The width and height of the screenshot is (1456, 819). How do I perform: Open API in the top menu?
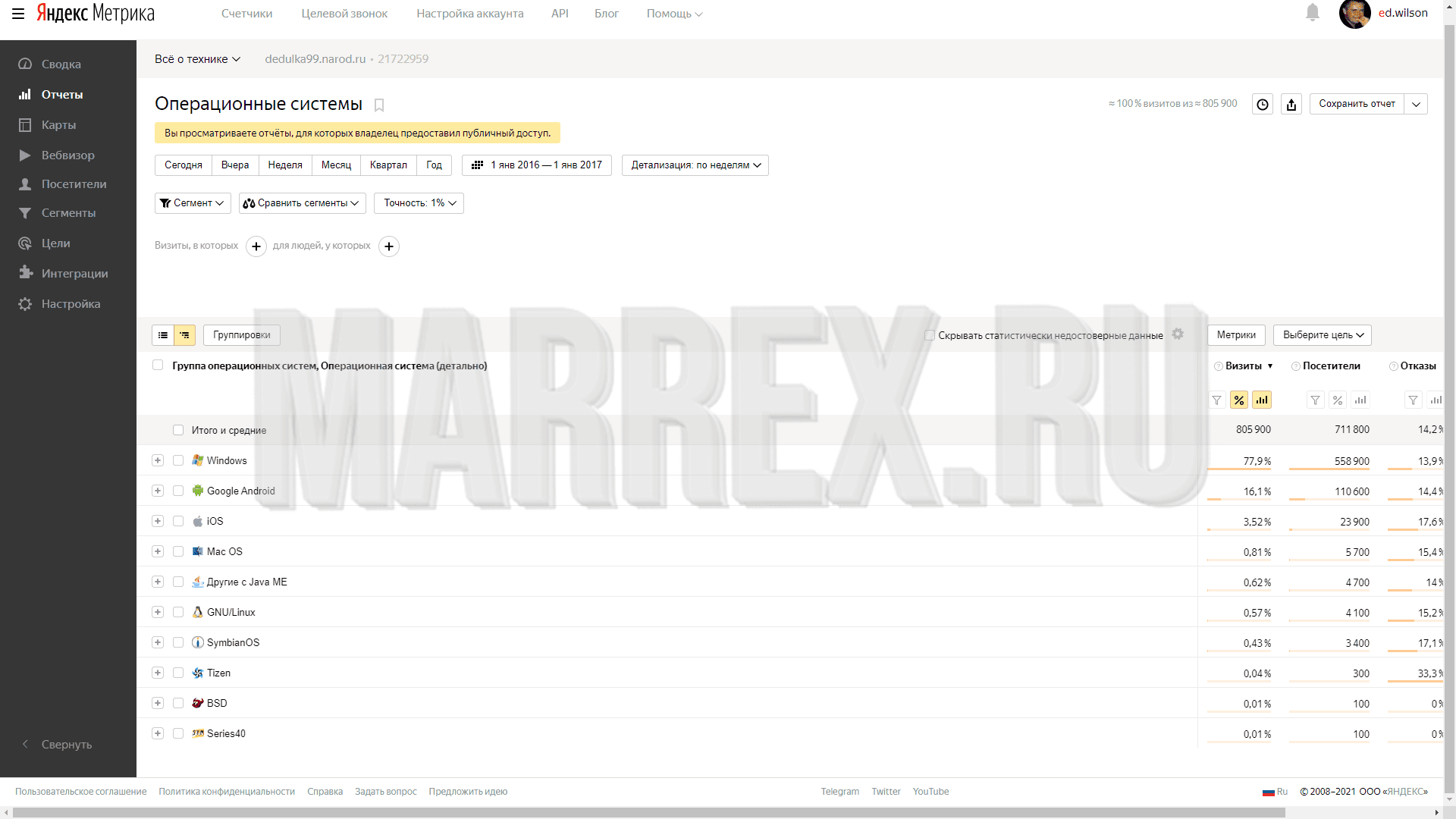pos(560,14)
